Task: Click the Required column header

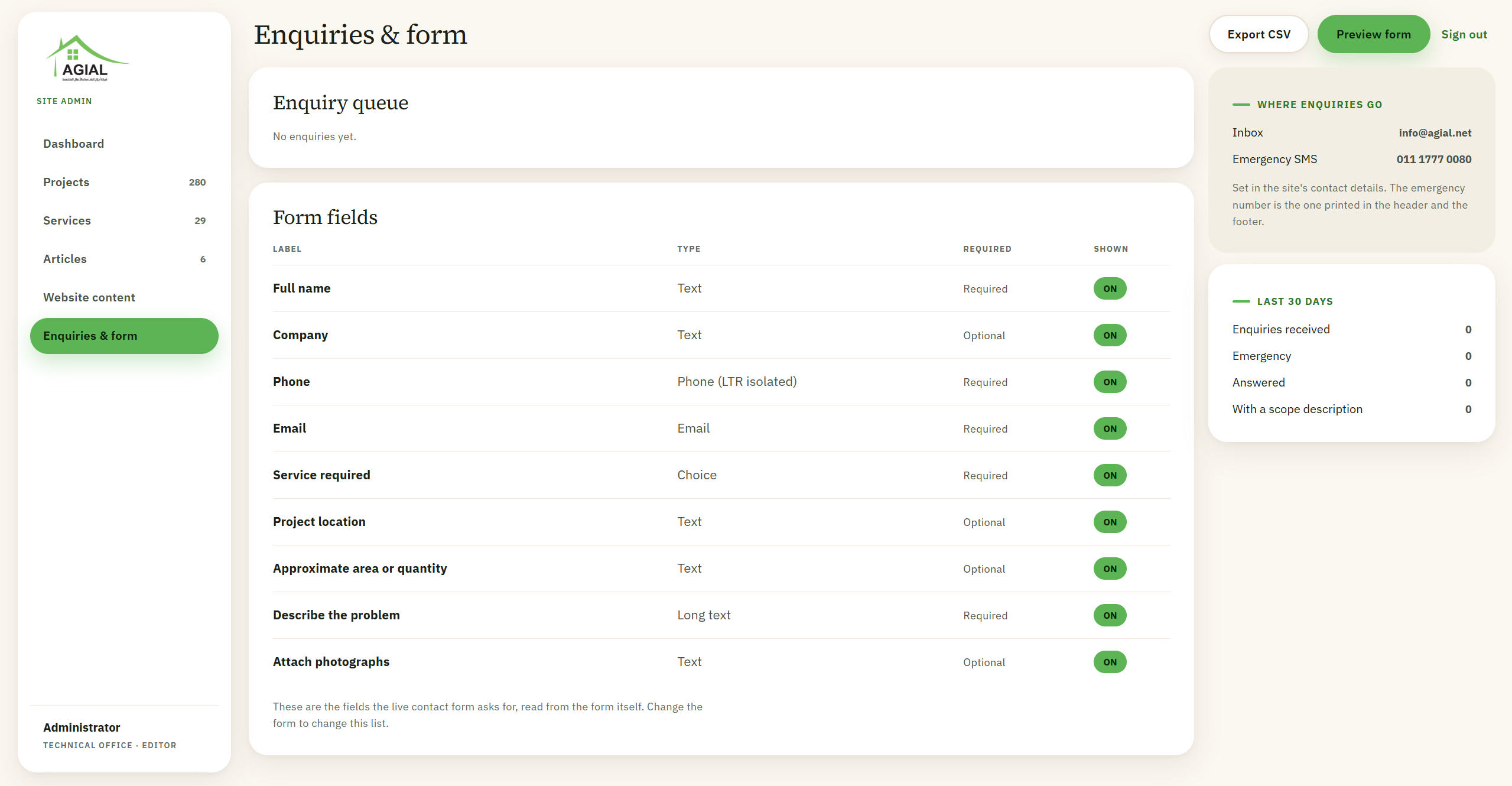Action: [987, 249]
